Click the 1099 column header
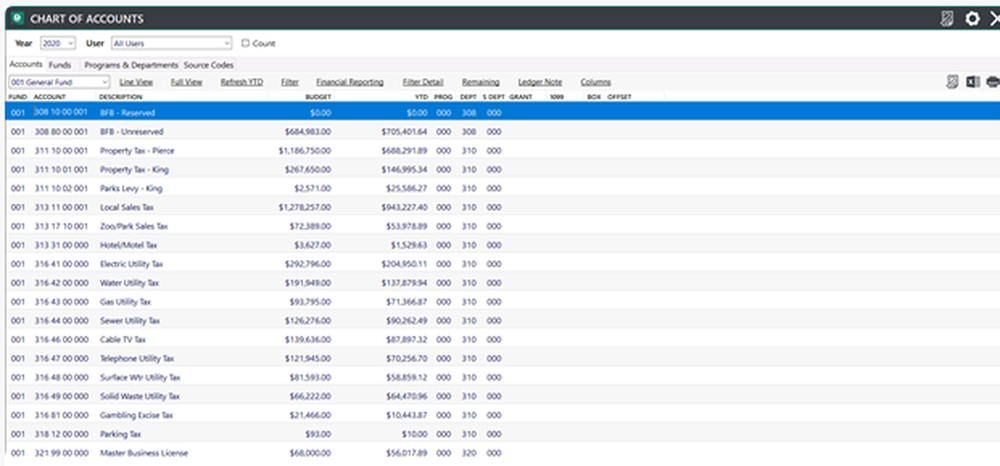Screen dimensions: 1000x466 [x=556, y=97]
